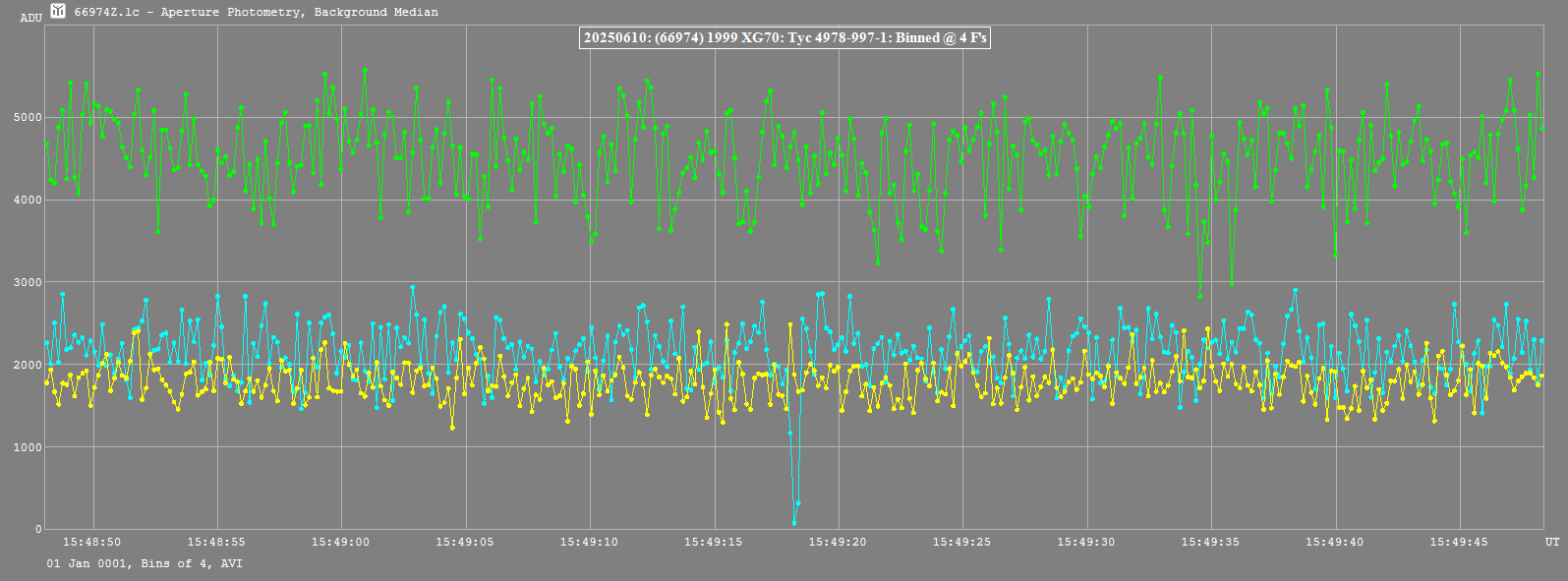This screenshot has height=581, width=1568.
Task: Click the lowest green data point below 3000
Action: click(x=1199, y=295)
